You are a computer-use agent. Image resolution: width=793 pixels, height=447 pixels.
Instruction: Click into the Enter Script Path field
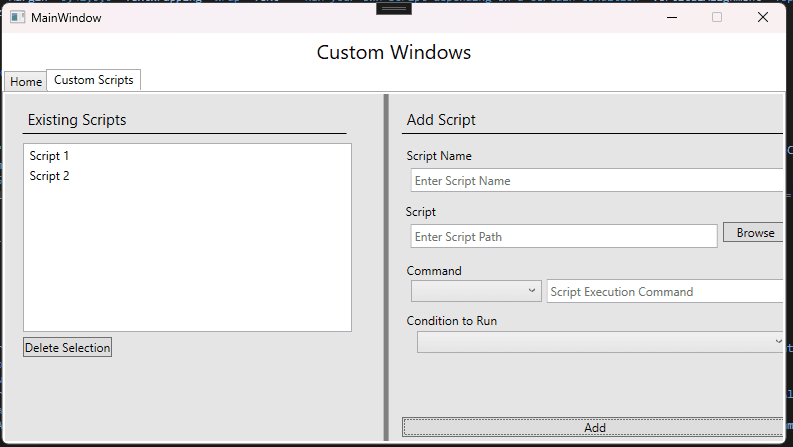tap(564, 237)
